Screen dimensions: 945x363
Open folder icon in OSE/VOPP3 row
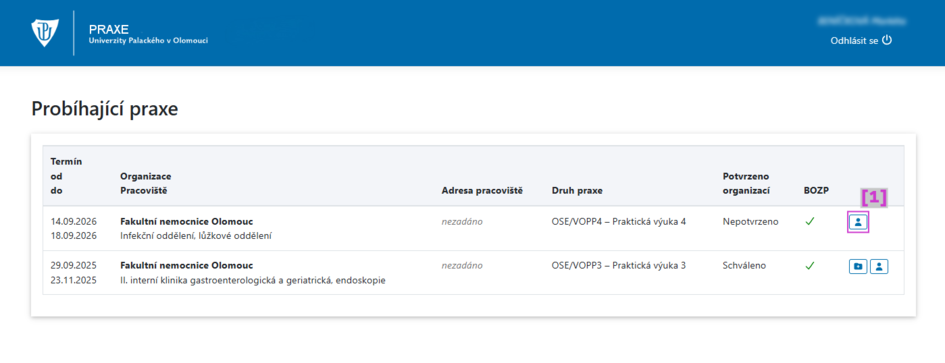[858, 266]
